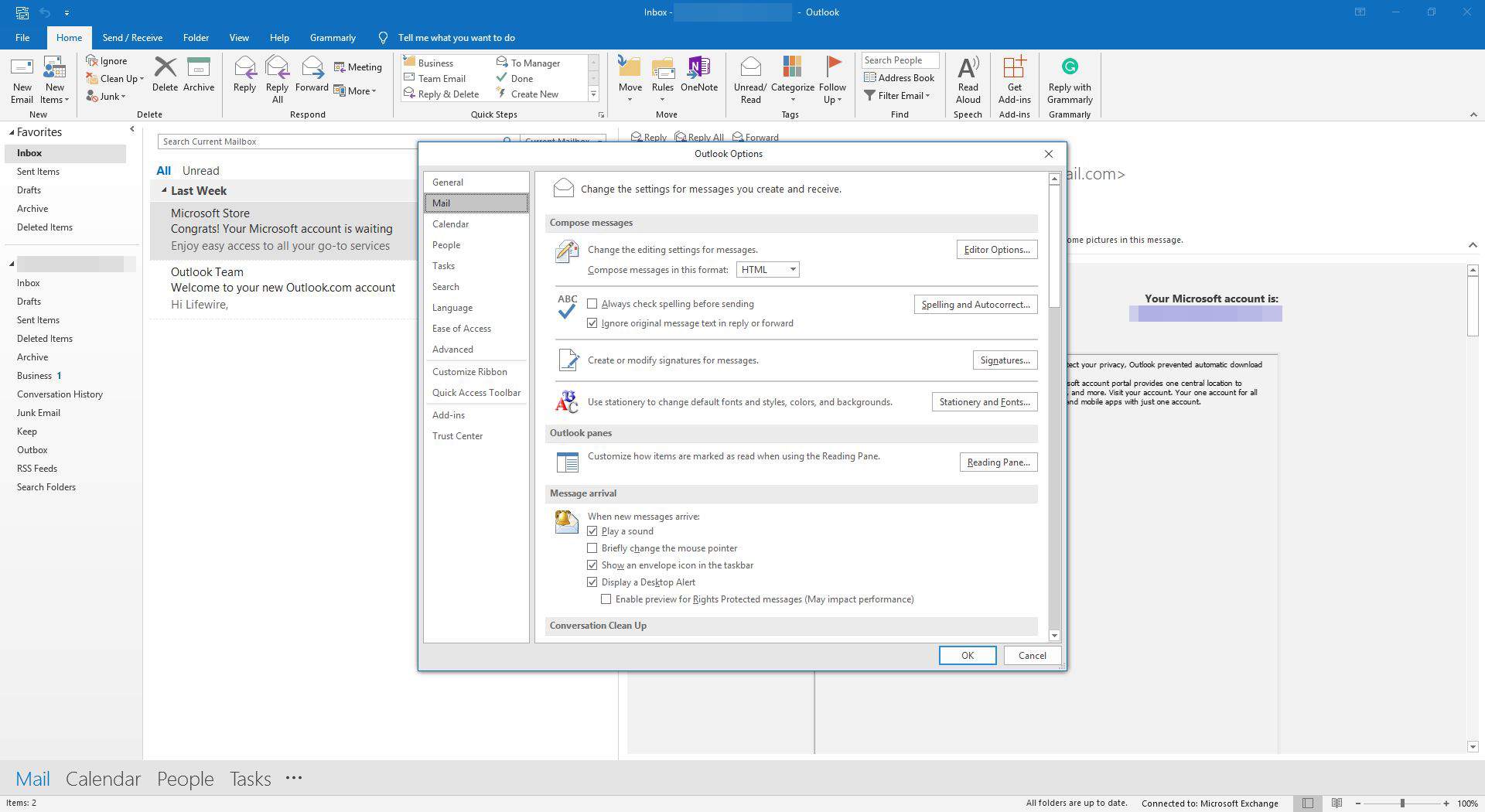
Task: Select Trust Center in Outlook Options
Action: (x=476, y=435)
